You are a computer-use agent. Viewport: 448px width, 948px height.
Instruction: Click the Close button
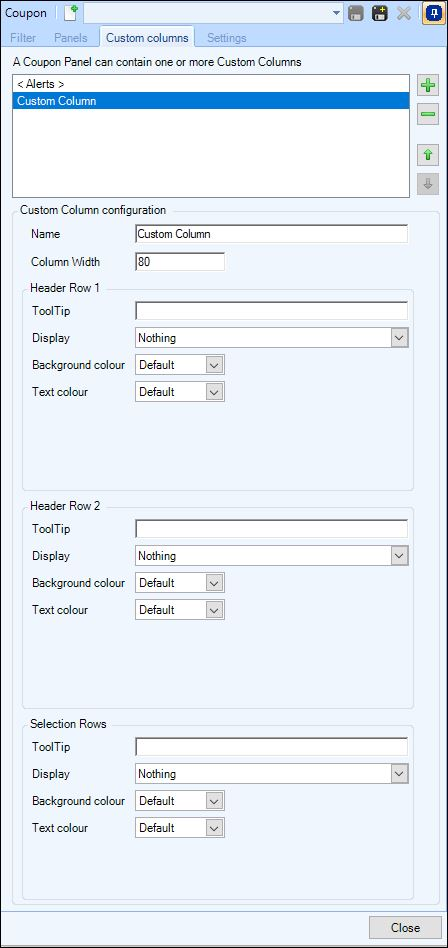tap(405, 927)
